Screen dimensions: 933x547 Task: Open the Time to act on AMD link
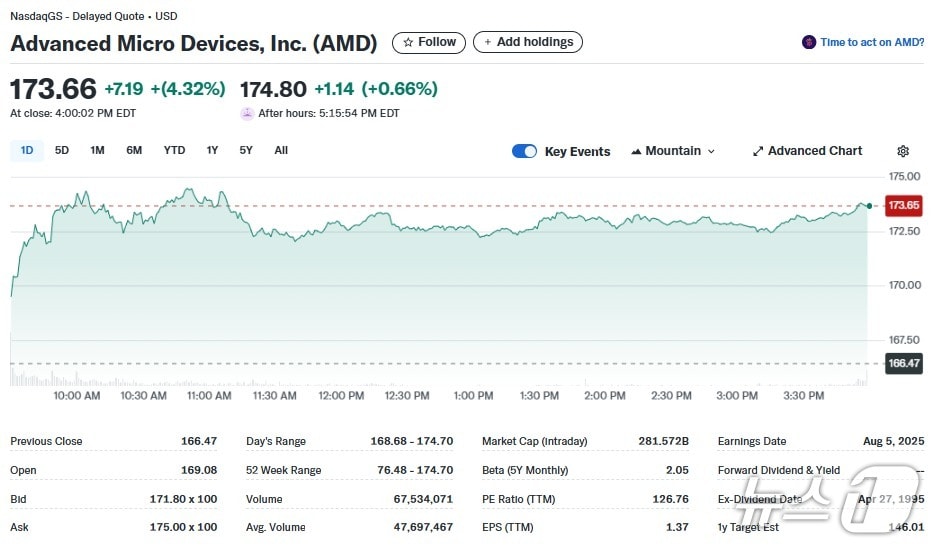[x=872, y=42]
